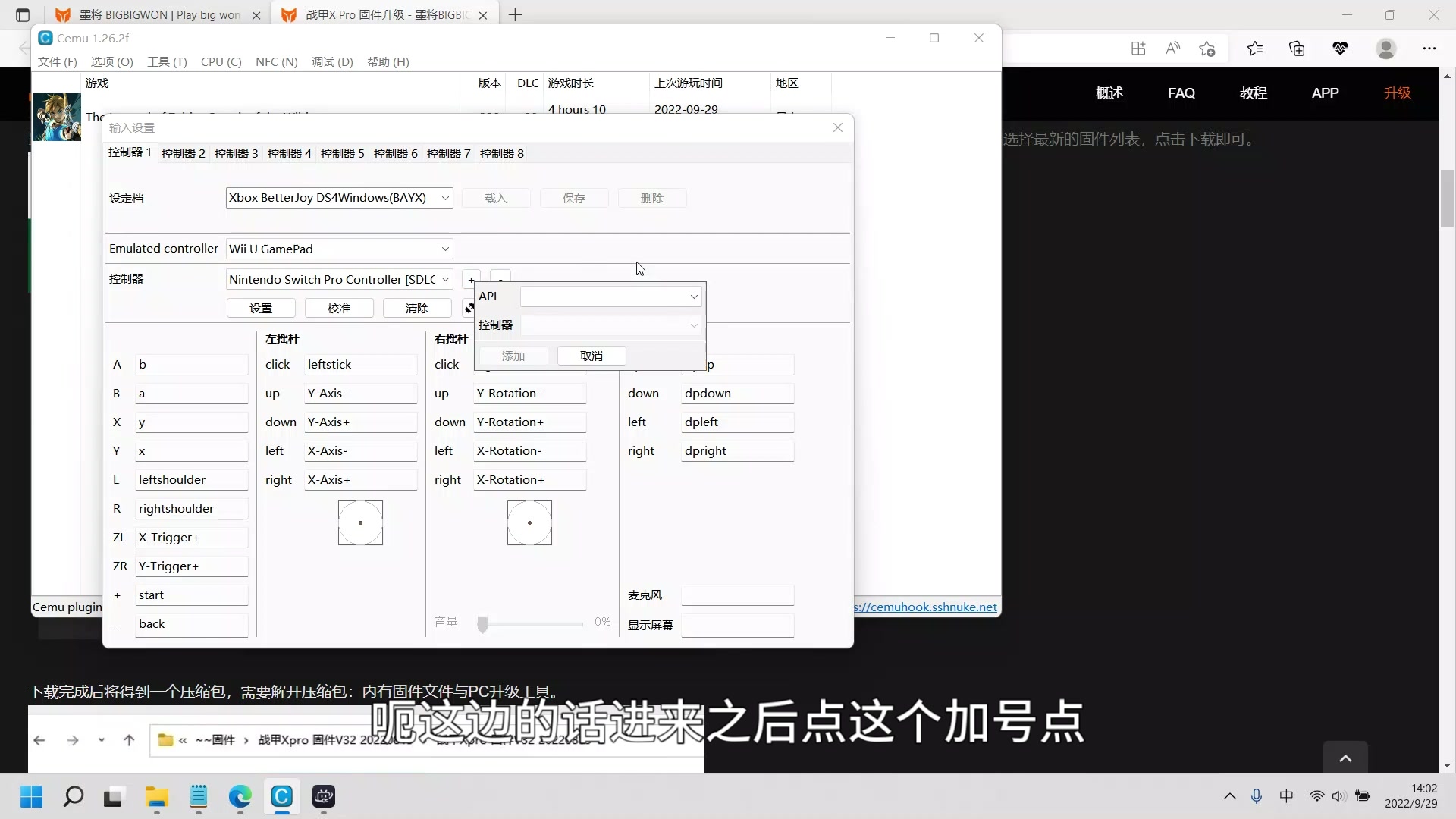Viewport: 1456px width, 819px height.
Task: Click the Cemu logo in title bar
Action: pyautogui.click(x=45, y=38)
